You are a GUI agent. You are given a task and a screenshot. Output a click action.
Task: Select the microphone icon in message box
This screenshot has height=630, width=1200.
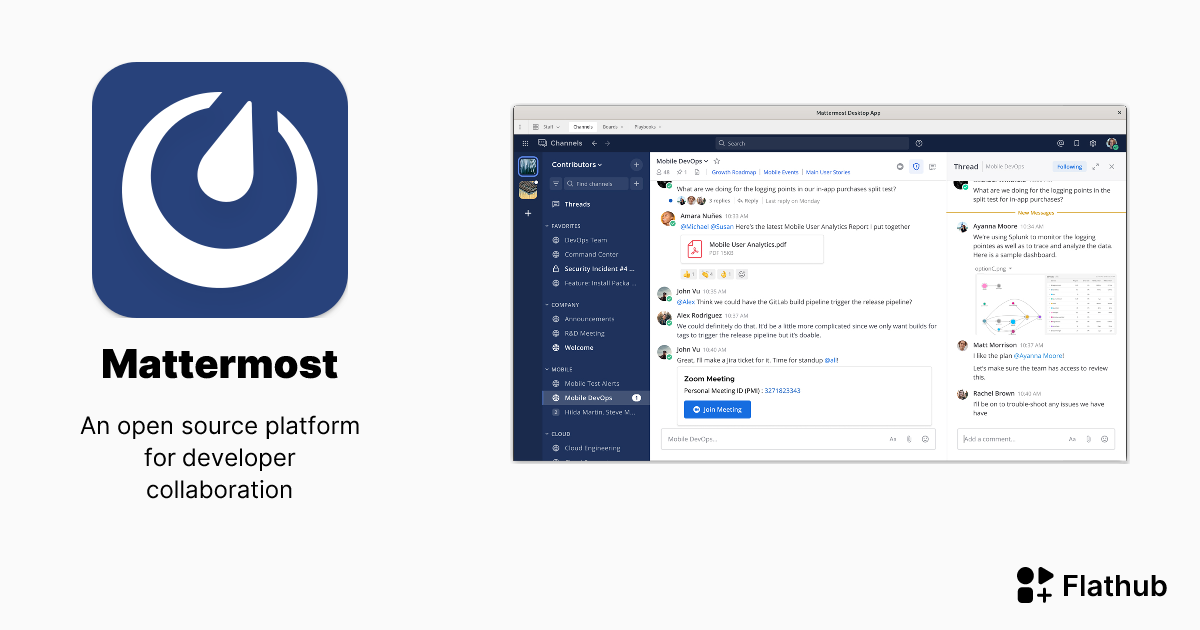click(909, 439)
